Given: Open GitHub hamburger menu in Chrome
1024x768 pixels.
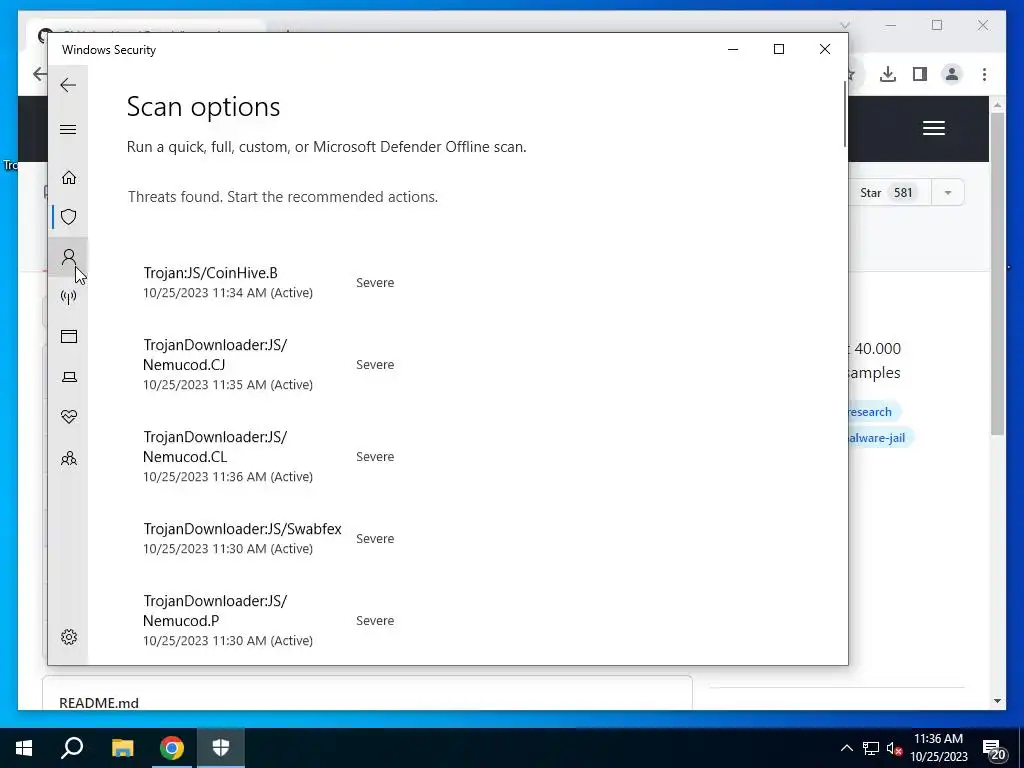Looking at the screenshot, I should tap(934, 128).
